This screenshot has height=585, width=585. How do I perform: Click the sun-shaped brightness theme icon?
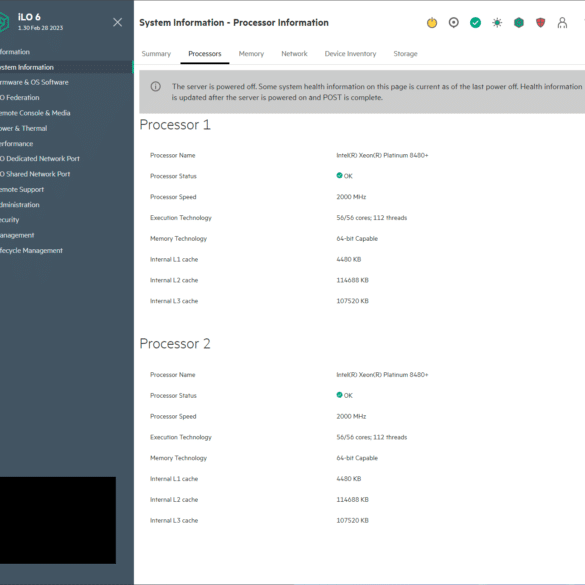coord(497,23)
